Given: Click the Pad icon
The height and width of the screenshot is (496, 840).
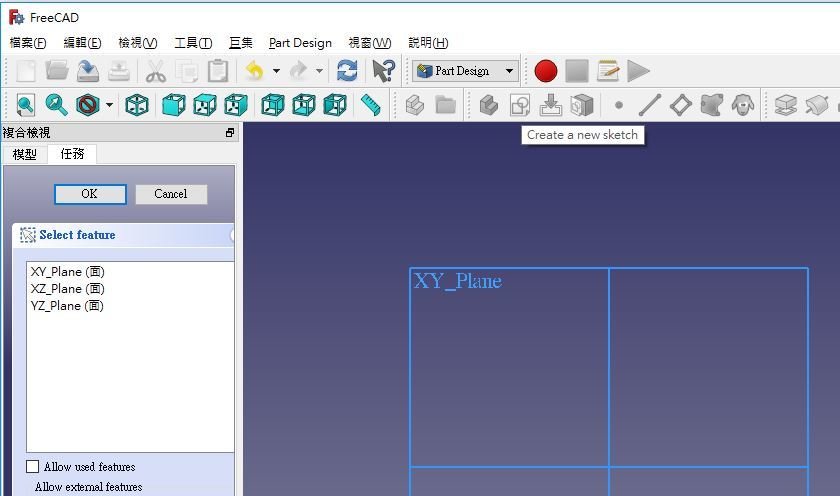Looking at the screenshot, I should [x=786, y=105].
